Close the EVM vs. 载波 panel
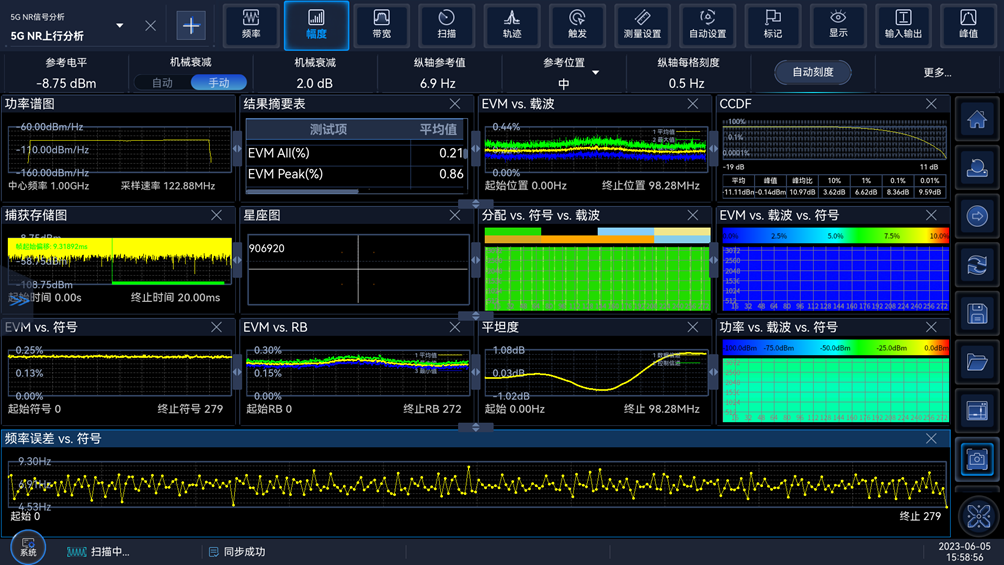Image resolution: width=1004 pixels, height=565 pixels. tap(693, 104)
